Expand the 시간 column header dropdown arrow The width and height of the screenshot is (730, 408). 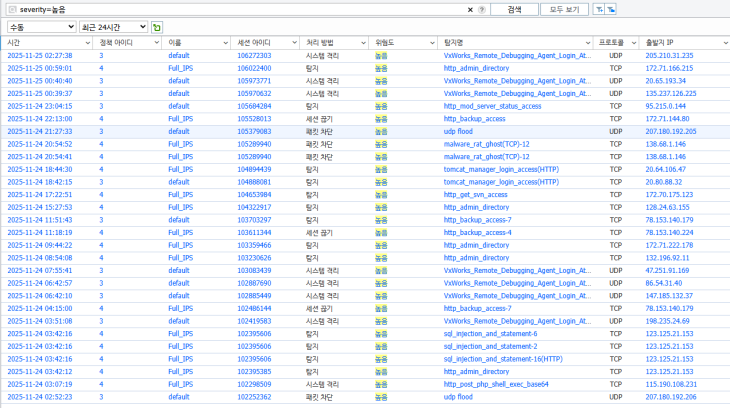tap(88, 43)
